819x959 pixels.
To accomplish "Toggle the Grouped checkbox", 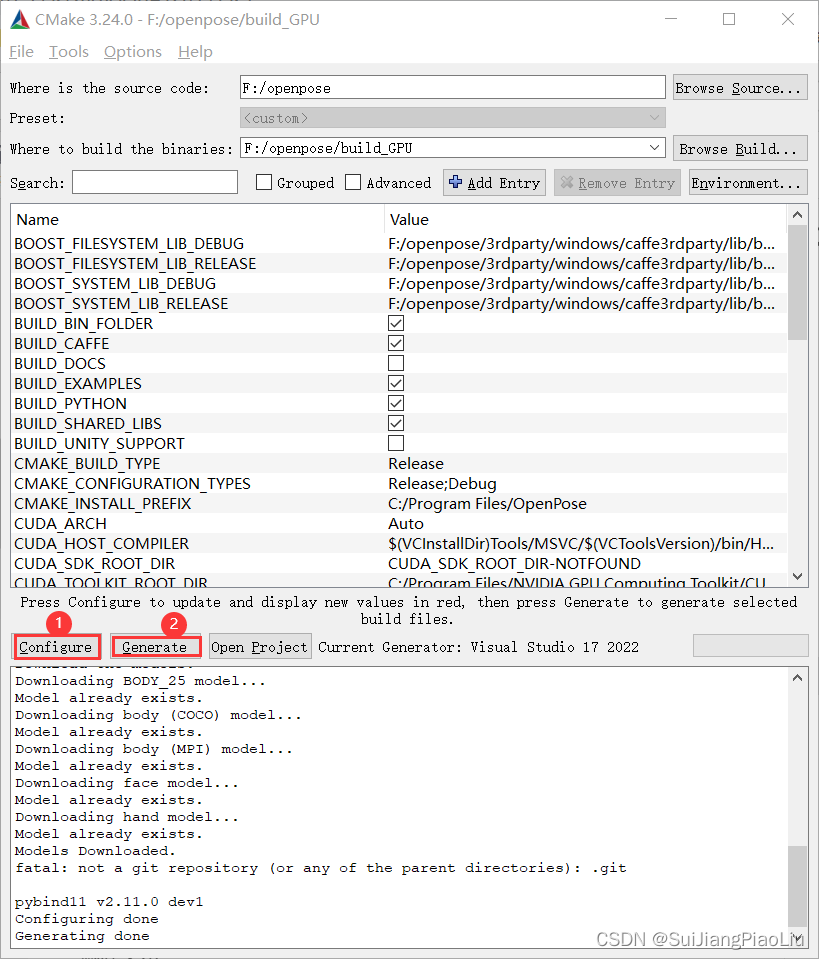I will (x=264, y=182).
